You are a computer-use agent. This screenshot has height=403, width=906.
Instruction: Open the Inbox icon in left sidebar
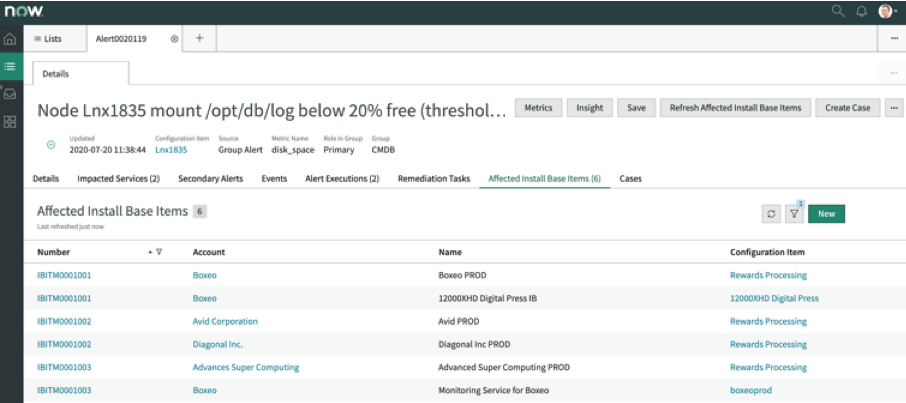pyautogui.click(x=10, y=94)
